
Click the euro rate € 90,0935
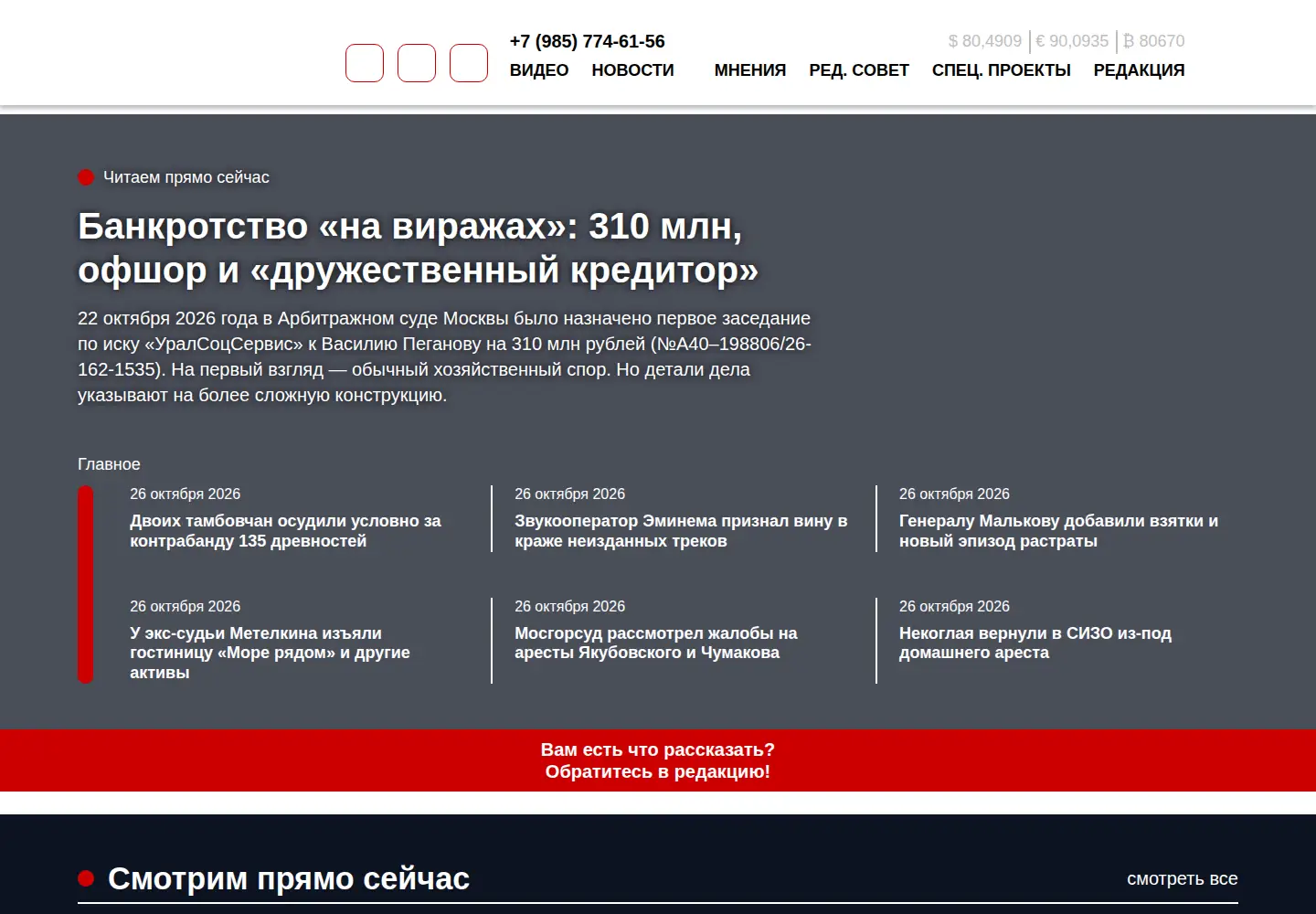coord(1072,41)
